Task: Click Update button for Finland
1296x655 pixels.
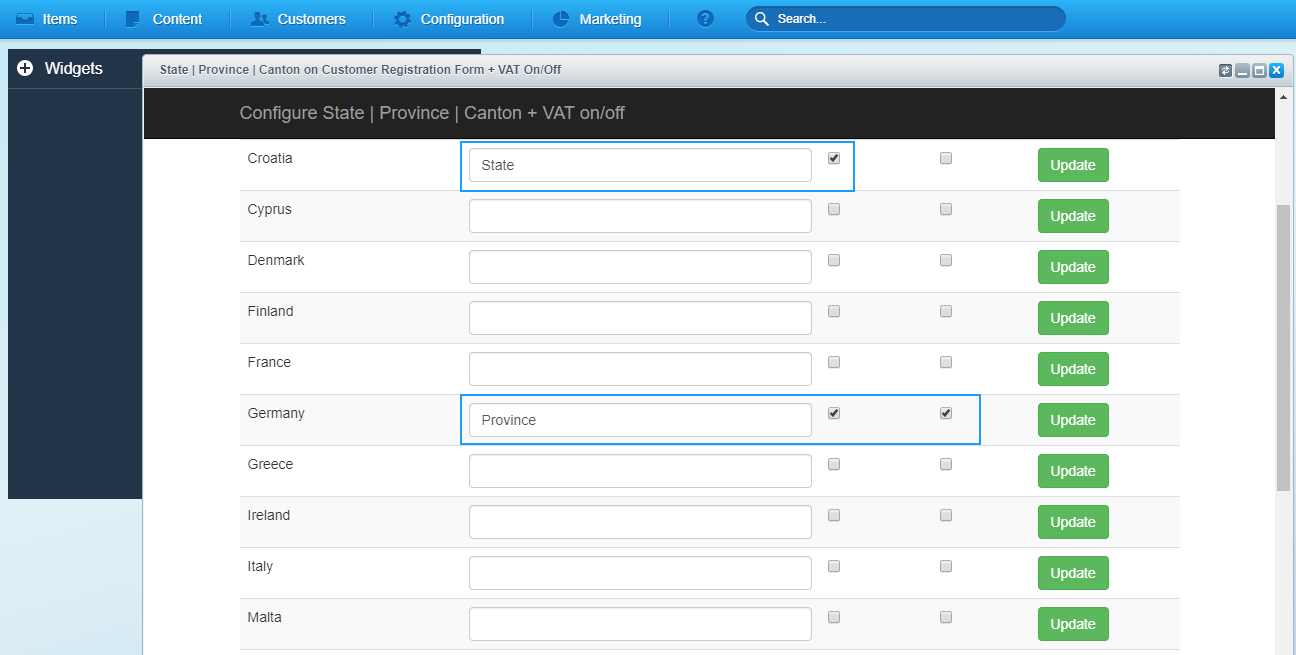Action: pos(1073,318)
